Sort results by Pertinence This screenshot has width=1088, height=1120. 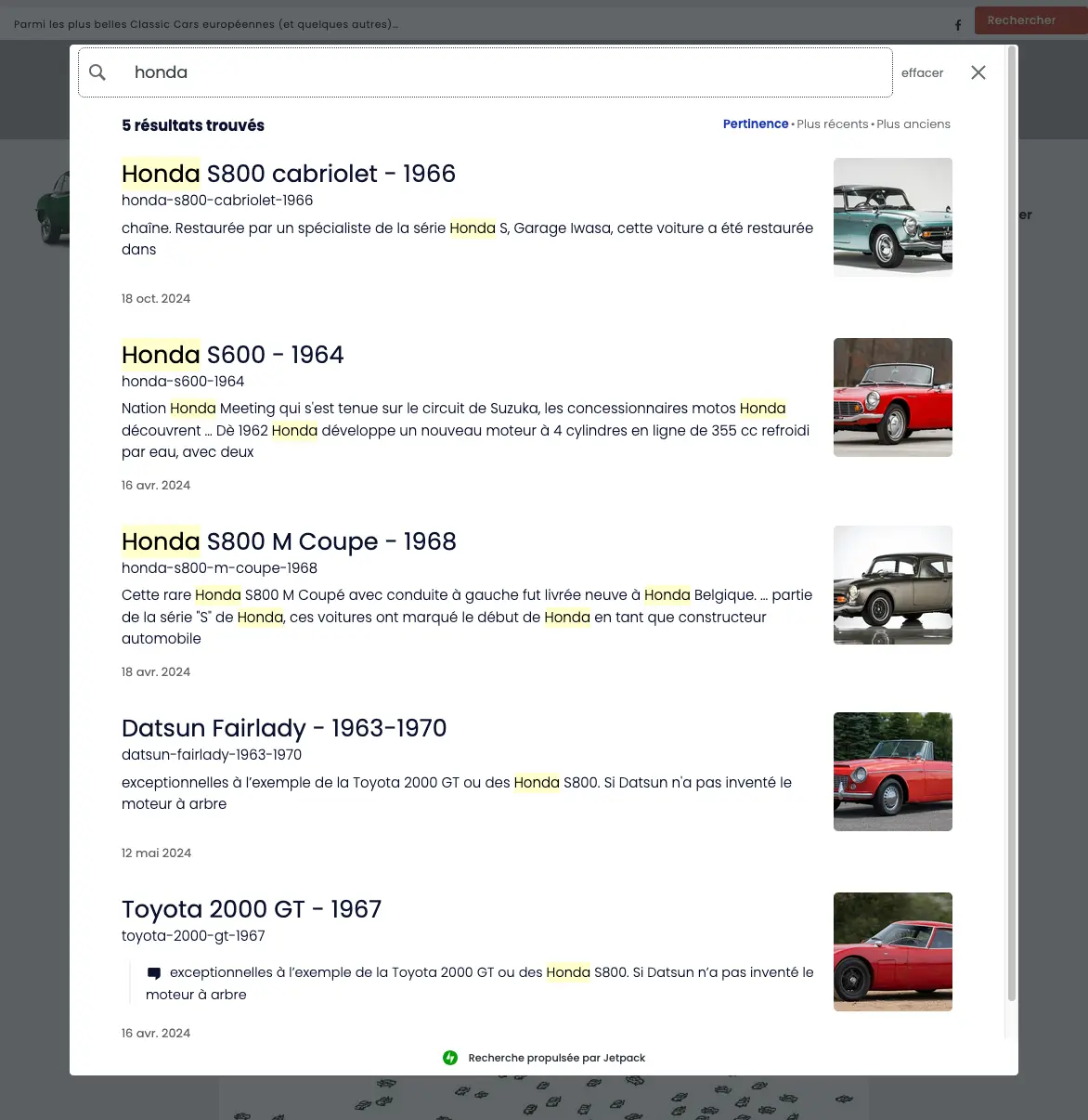756,124
